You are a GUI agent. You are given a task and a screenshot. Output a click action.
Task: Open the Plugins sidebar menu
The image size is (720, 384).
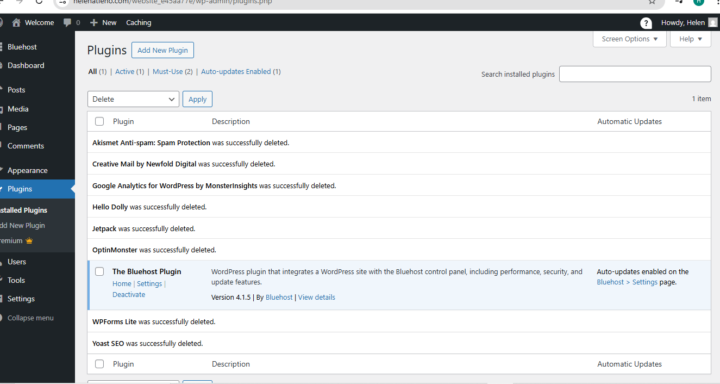click(x=20, y=189)
